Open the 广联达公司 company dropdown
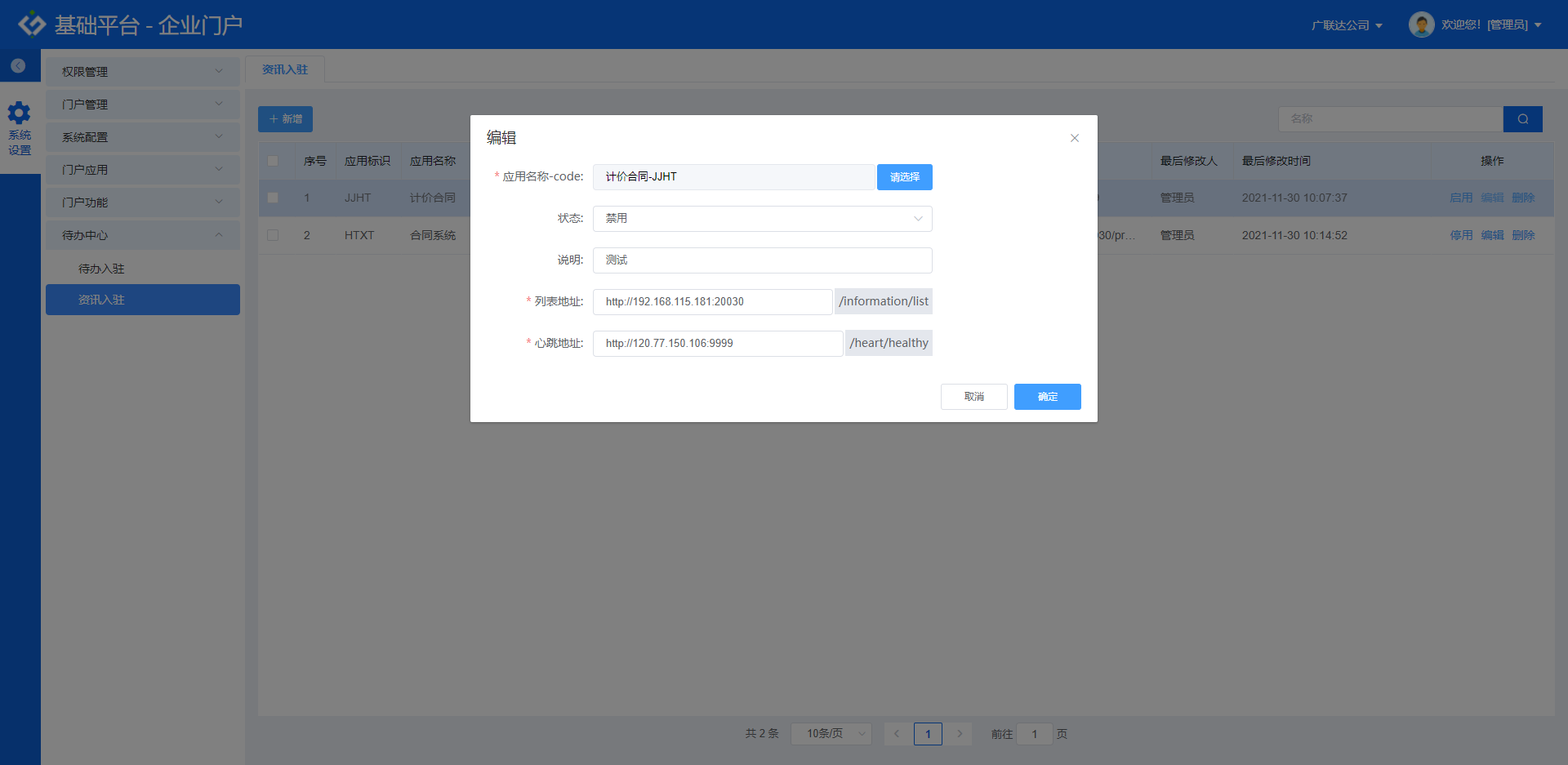This screenshot has width=1568, height=765. [1346, 25]
